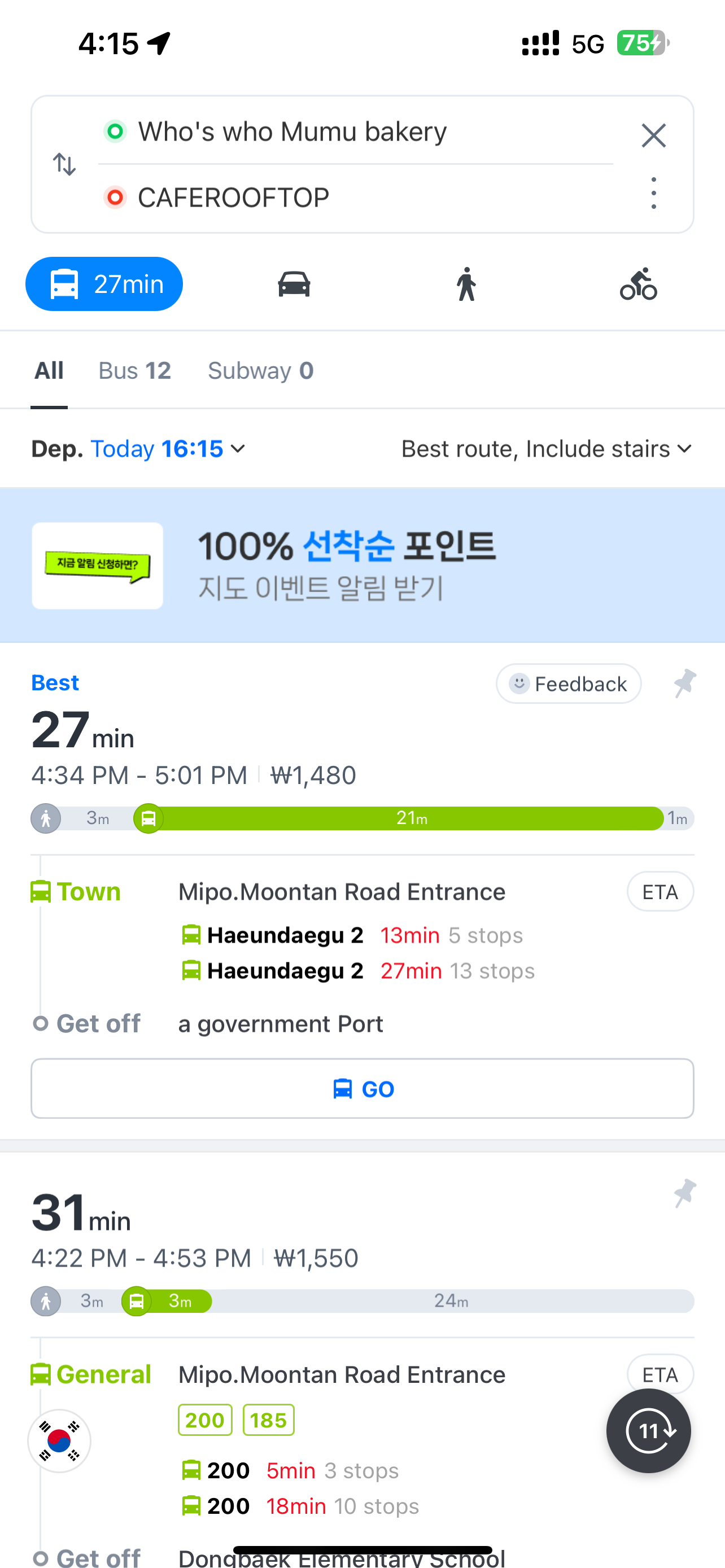Swap origin and destination with arrows icon

click(x=64, y=164)
